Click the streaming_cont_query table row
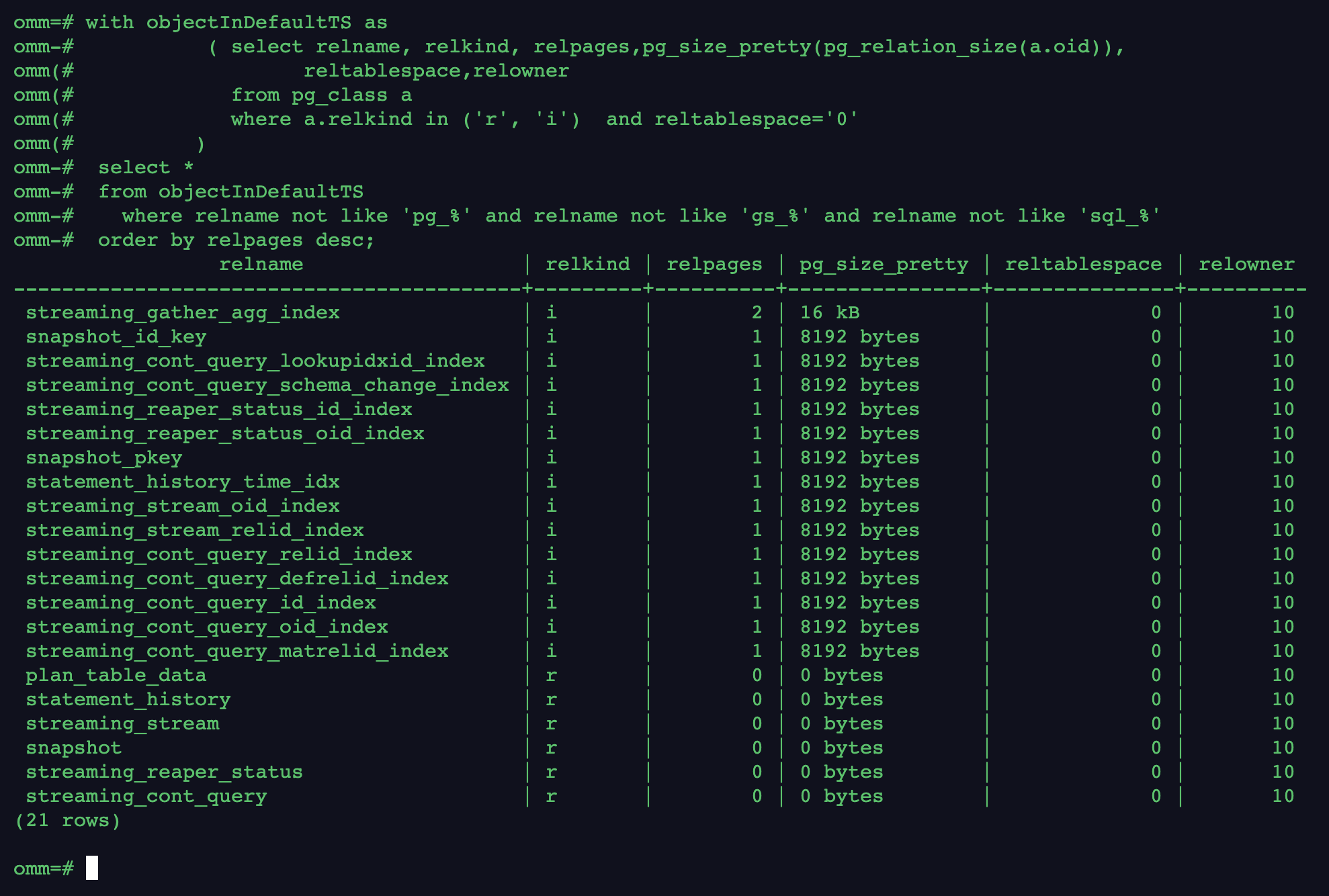This screenshot has height=896, width=1329. tap(658, 797)
